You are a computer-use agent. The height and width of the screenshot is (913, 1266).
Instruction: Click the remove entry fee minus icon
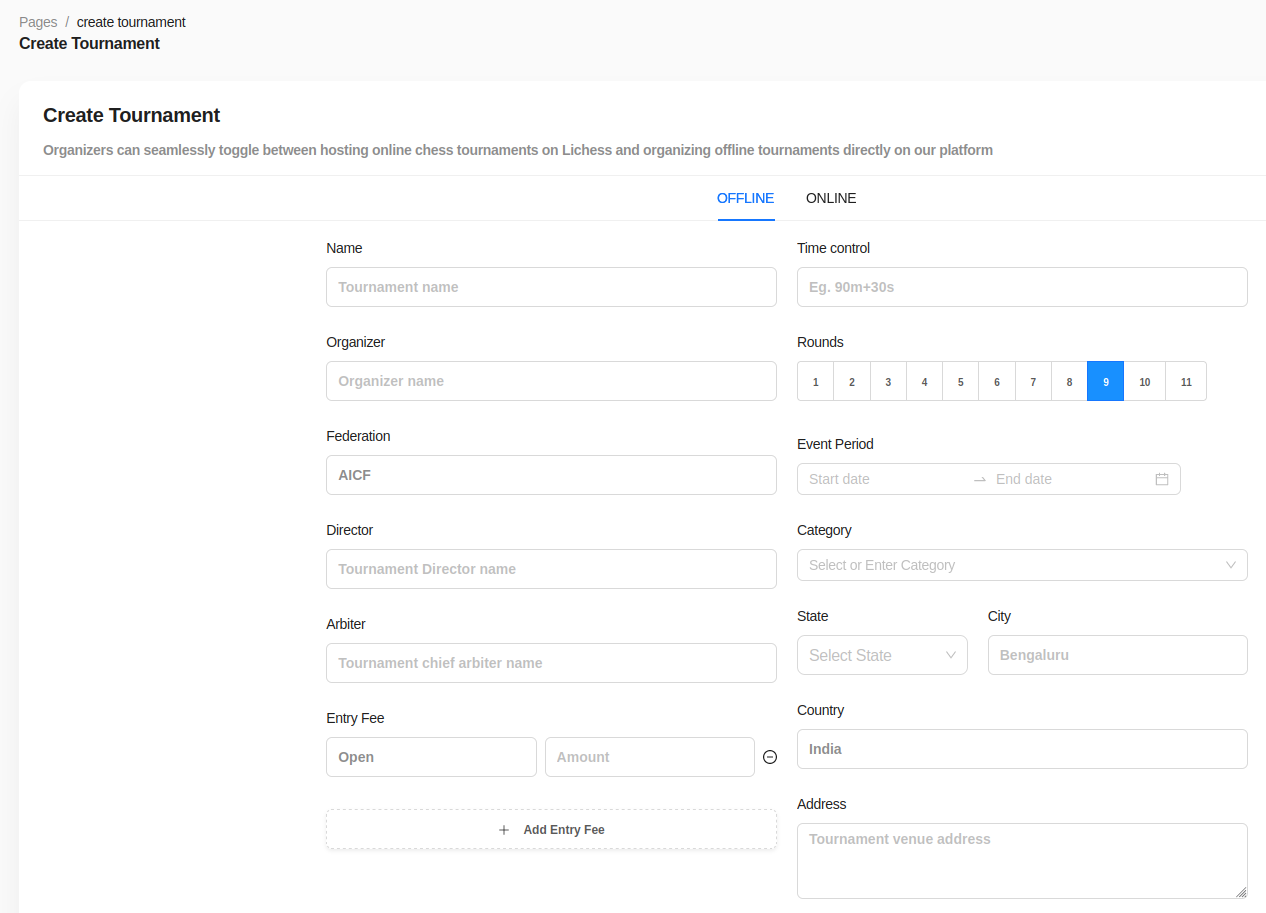click(770, 757)
